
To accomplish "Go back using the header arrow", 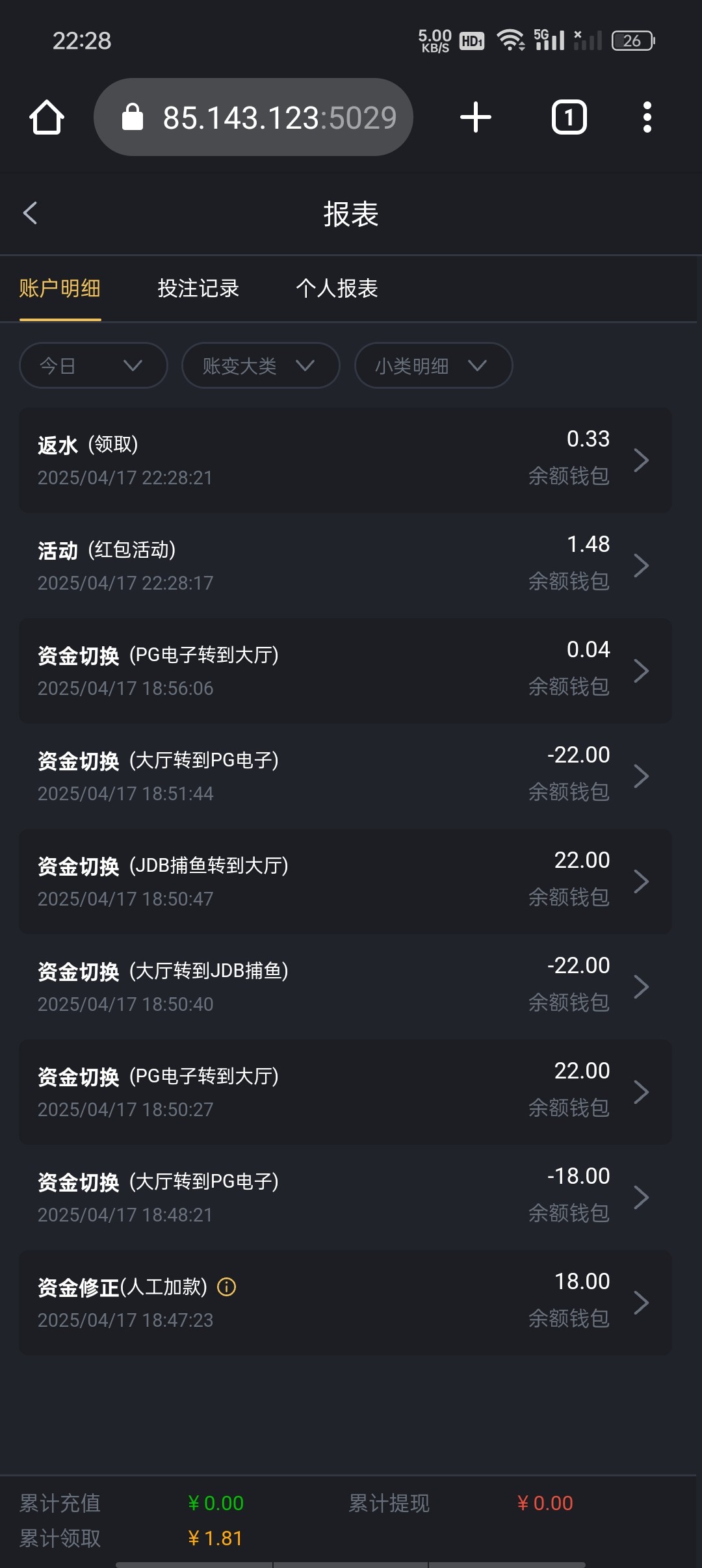I will click(x=31, y=213).
